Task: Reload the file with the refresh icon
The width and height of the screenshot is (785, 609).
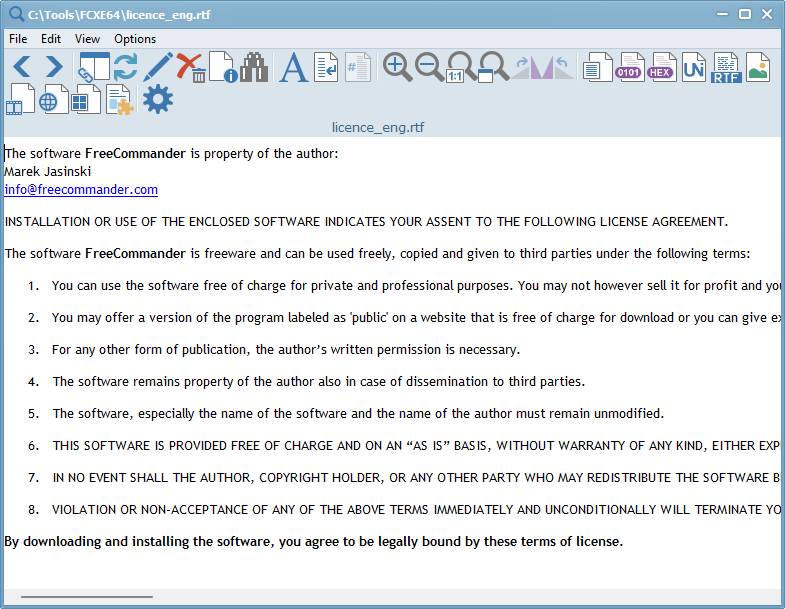Action: pyautogui.click(x=125, y=67)
